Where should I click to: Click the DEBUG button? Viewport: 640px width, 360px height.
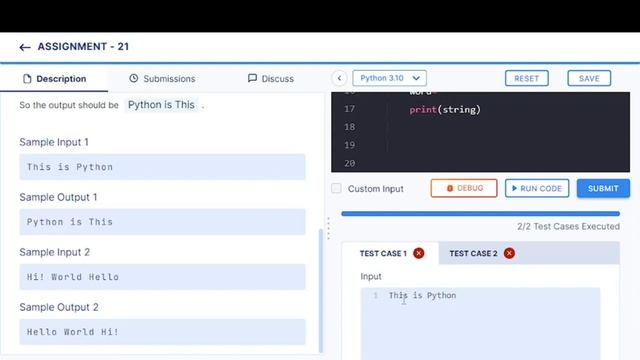[x=464, y=188]
